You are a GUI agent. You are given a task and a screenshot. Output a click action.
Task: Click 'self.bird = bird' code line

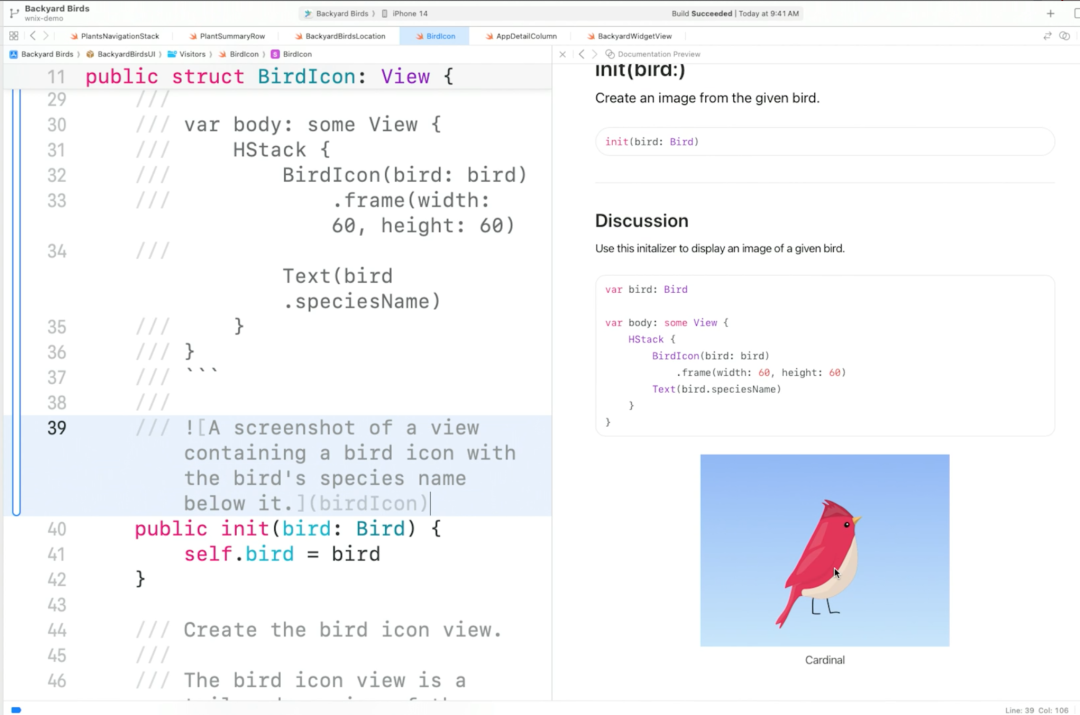click(x=282, y=554)
